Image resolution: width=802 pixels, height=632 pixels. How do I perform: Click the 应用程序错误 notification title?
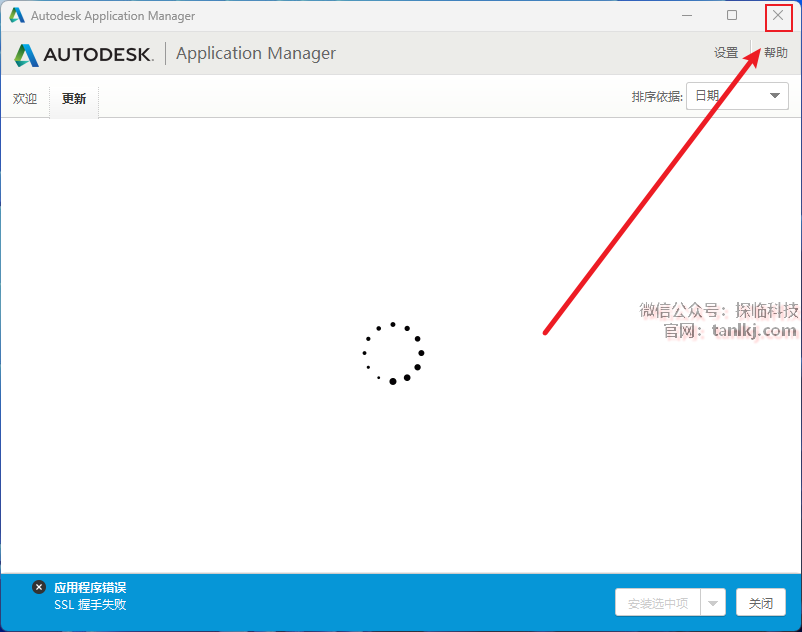pyautogui.click(x=90, y=588)
